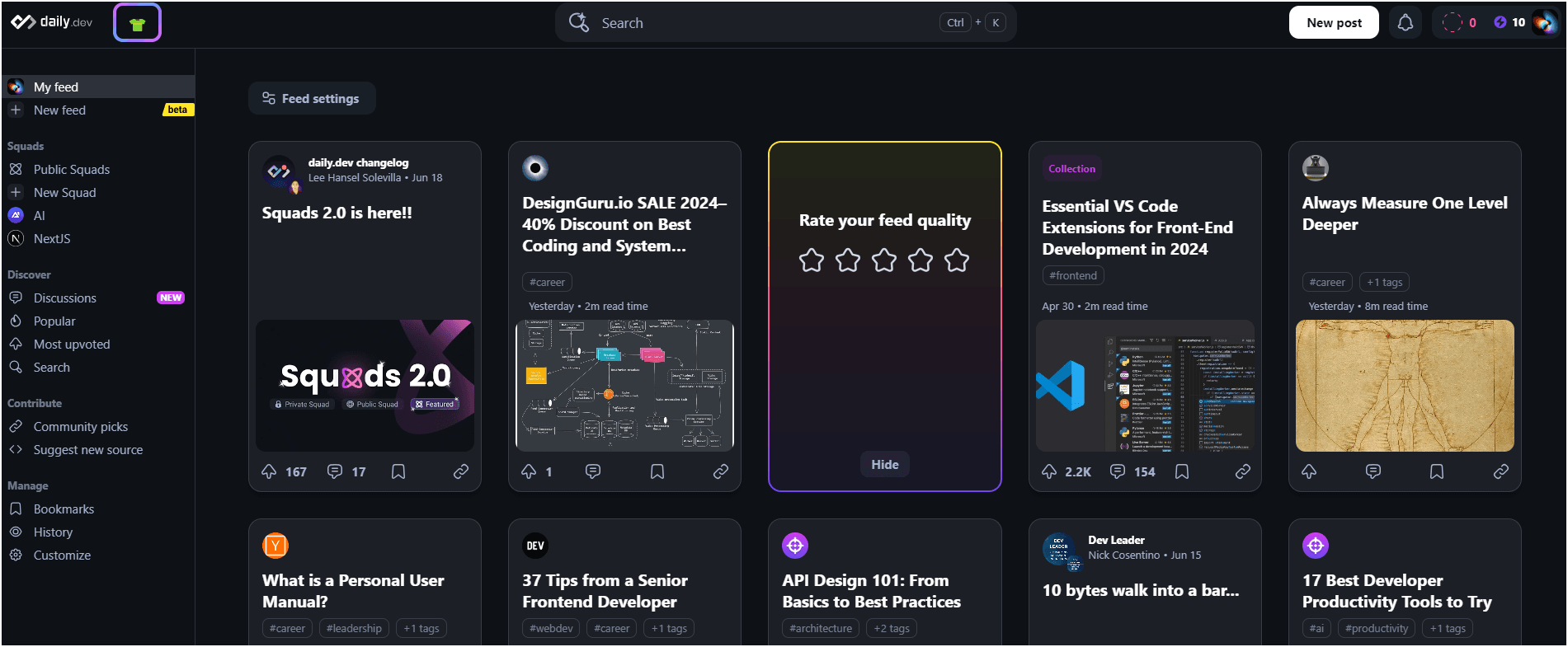Focus the Search field
Image resolution: width=1568 pixels, height=647 pixels.
click(x=786, y=23)
